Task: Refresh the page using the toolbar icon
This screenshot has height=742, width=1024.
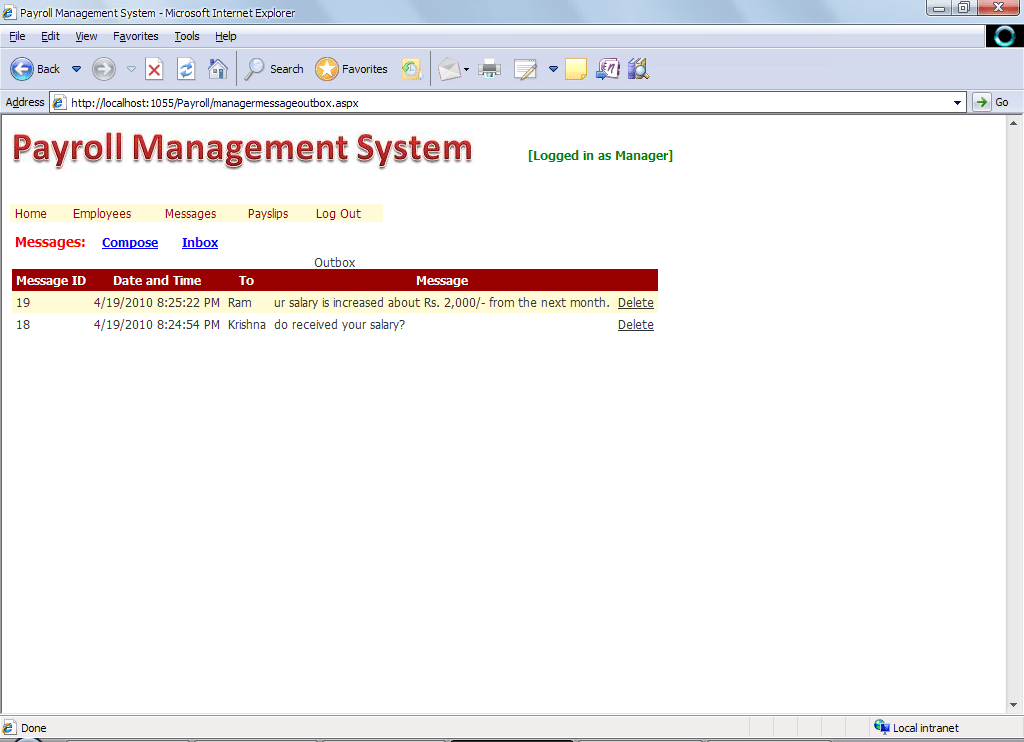Action: tap(186, 69)
